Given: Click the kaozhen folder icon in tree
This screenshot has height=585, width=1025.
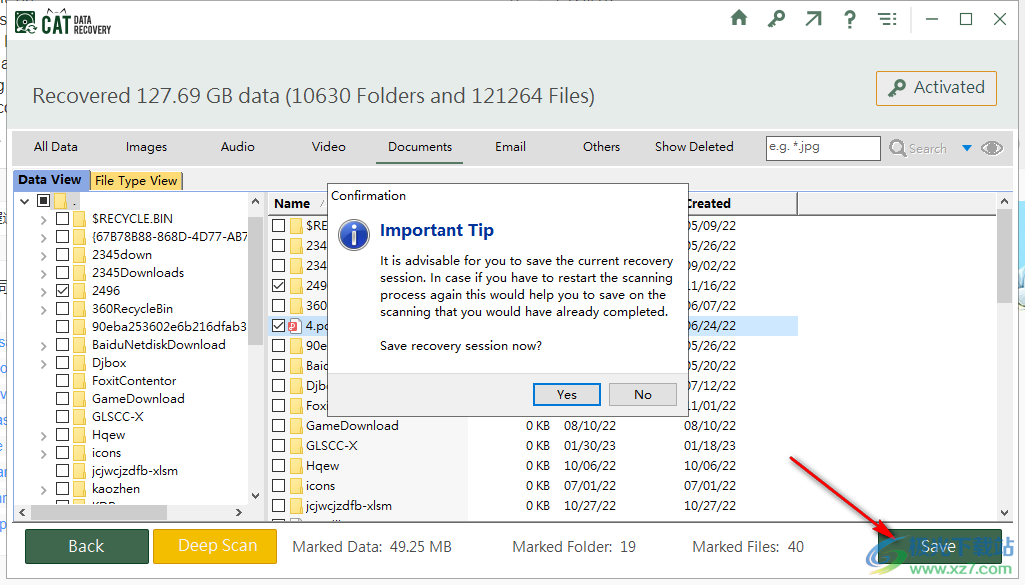Looking at the screenshot, I should click(x=80, y=489).
